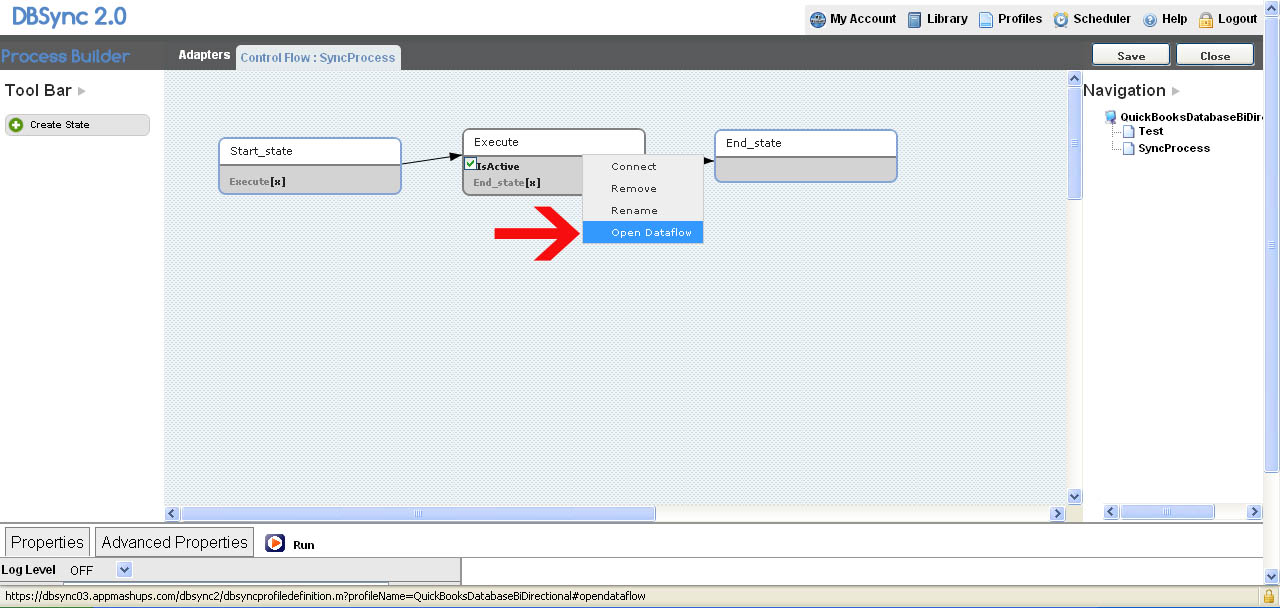1280x608 pixels.
Task: Toggle the IsActive checkbox in Execute
Action: 470,165
